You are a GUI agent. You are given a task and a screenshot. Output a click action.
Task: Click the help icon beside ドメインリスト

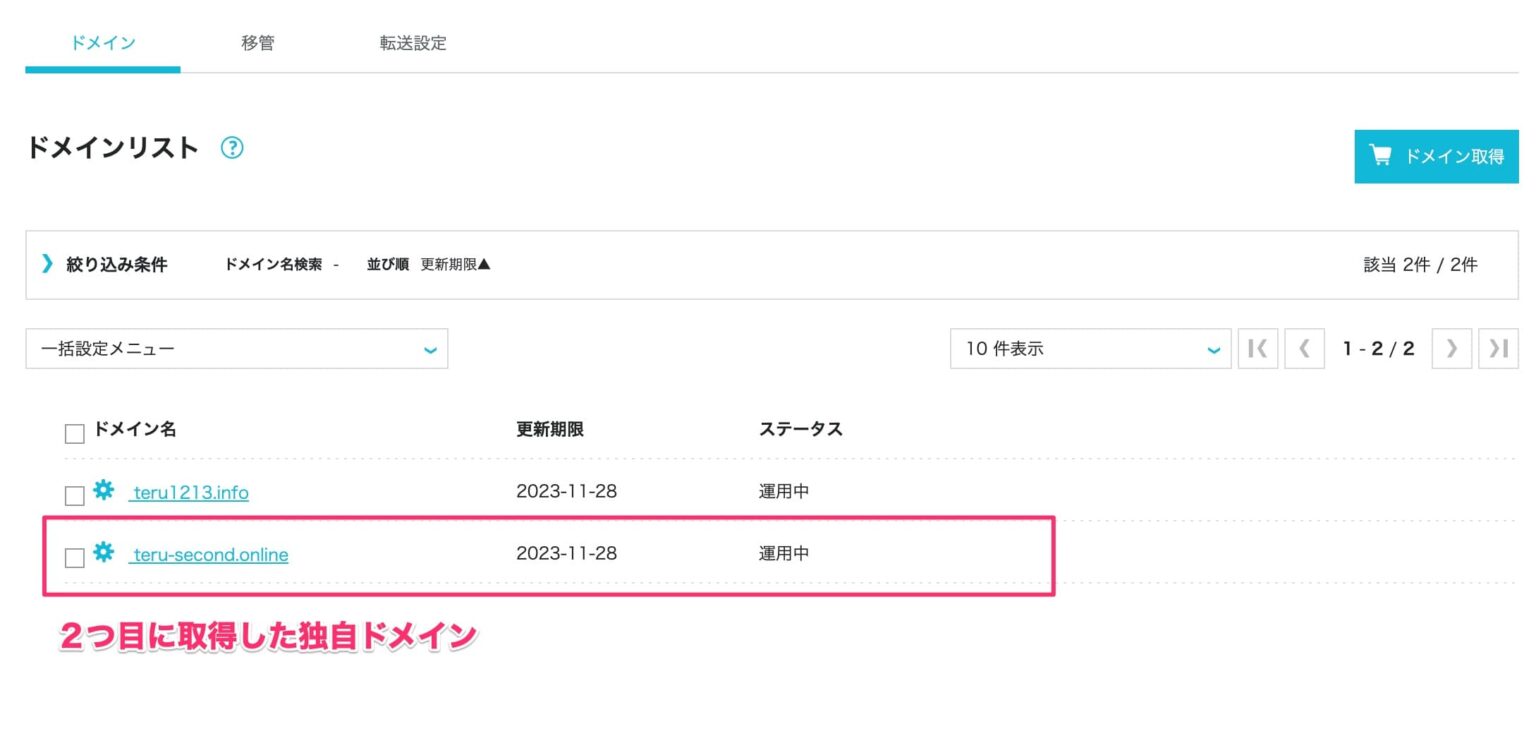coord(232,147)
